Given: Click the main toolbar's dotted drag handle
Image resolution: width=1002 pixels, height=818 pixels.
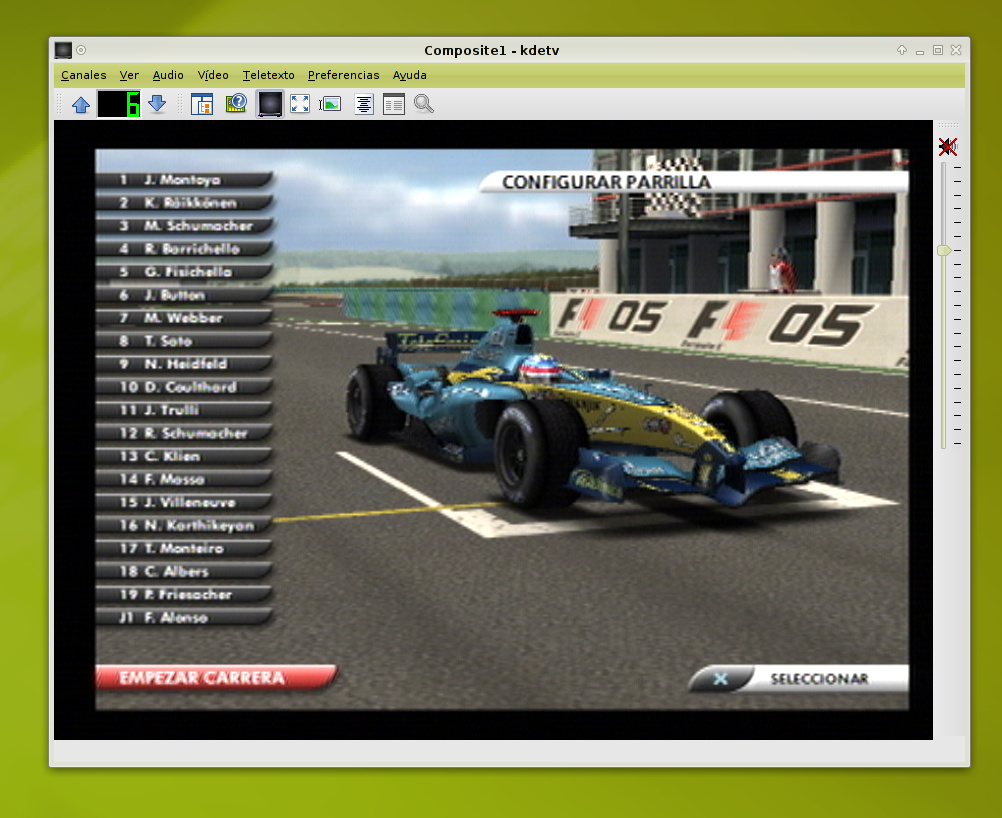Looking at the screenshot, I should click(x=59, y=104).
